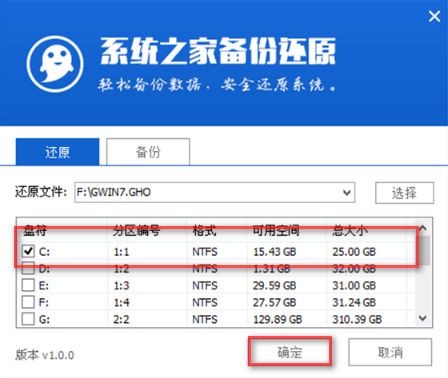Click the partition list scroll up arrow

(423, 228)
